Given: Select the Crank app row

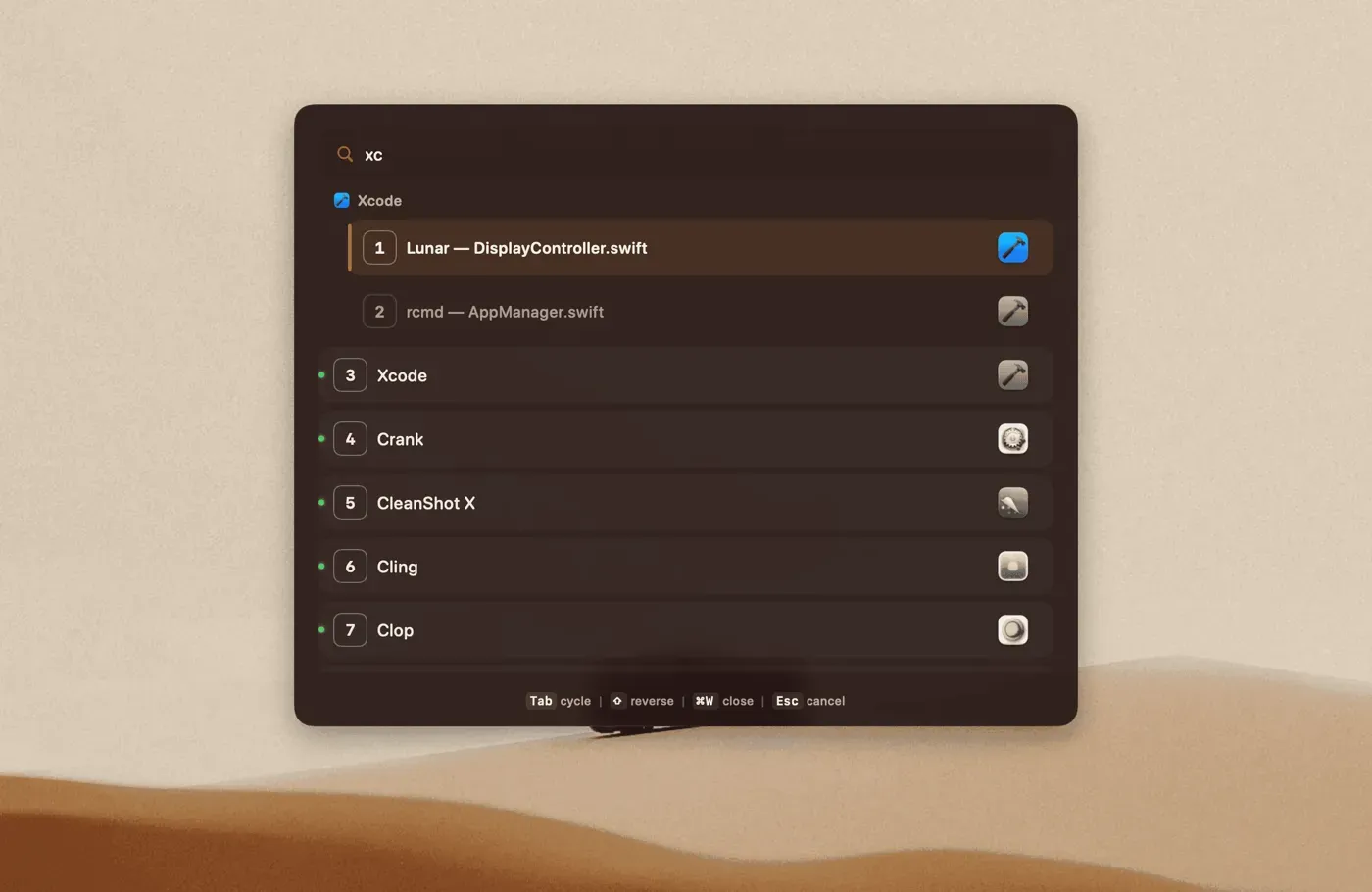Looking at the screenshot, I should coord(686,439).
